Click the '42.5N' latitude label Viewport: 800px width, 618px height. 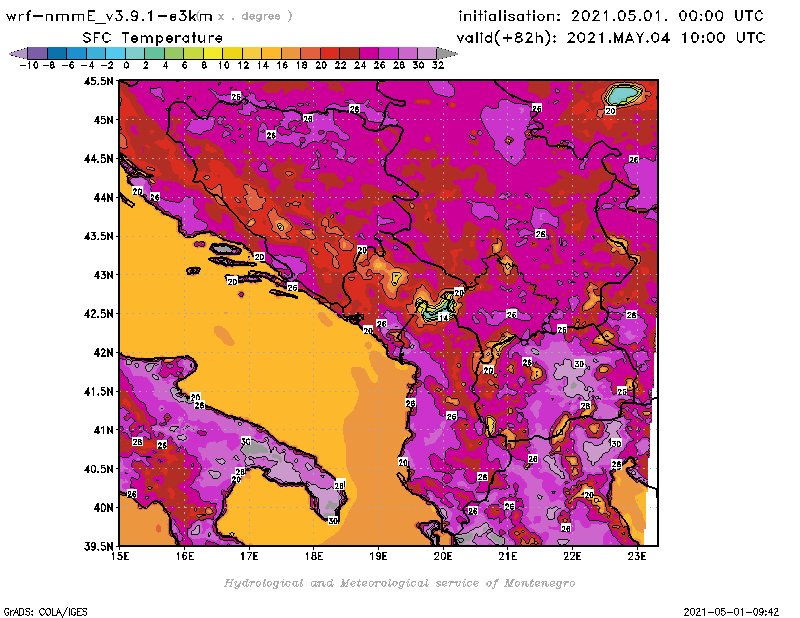[x=99, y=314]
